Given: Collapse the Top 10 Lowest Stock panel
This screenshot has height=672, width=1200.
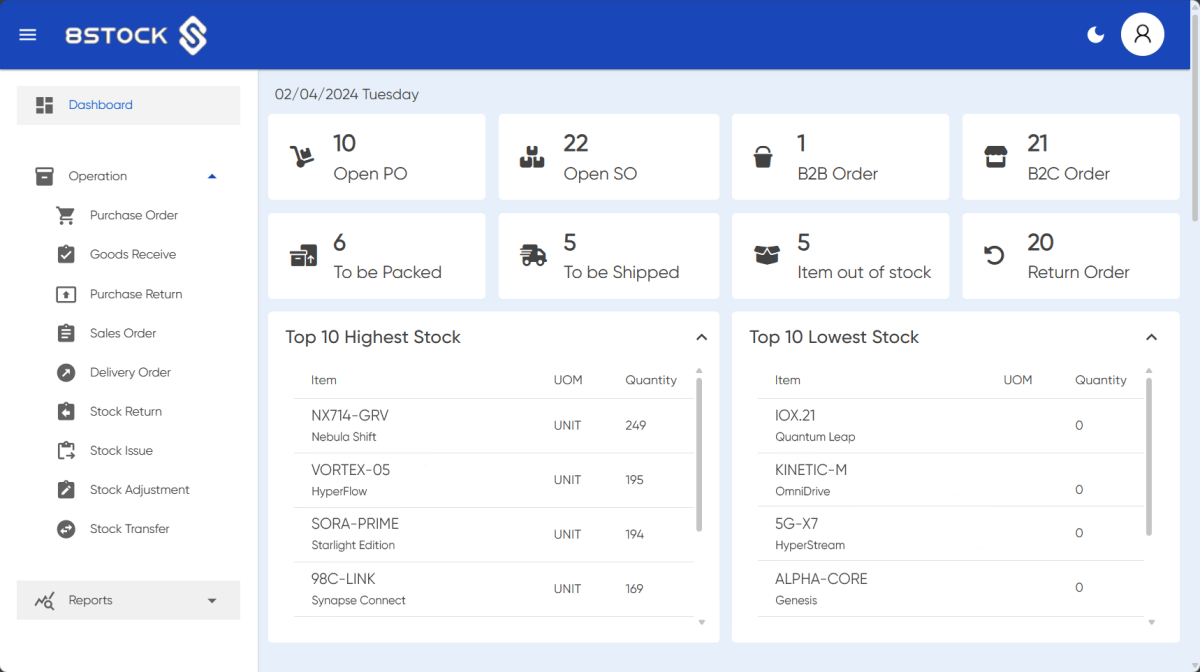Looking at the screenshot, I should pos(1151,337).
